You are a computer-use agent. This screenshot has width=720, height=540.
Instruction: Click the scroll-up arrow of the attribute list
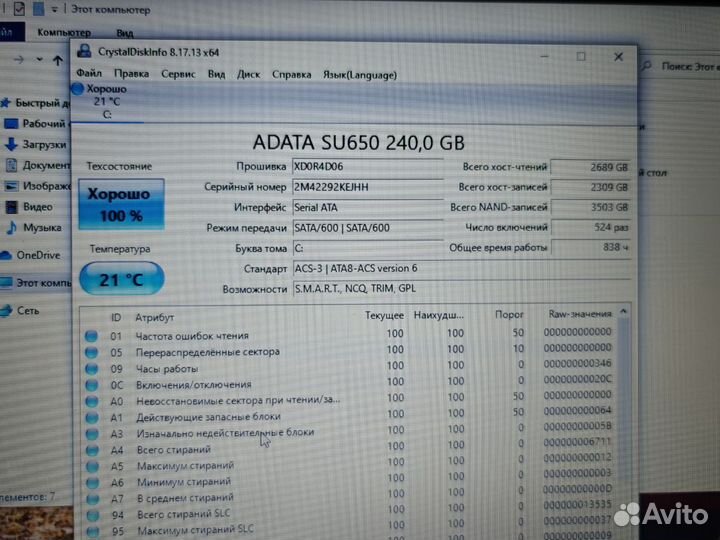(x=623, y=312)
